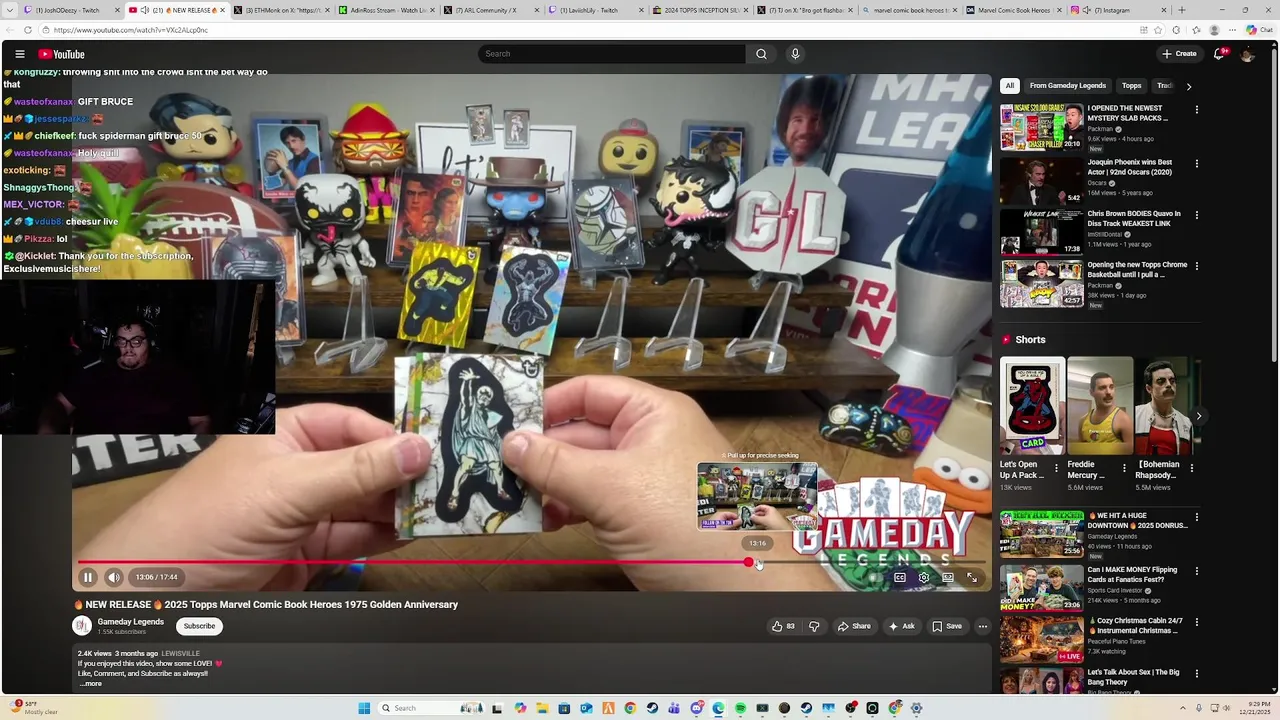Open Outlook from the taskbar
Viewport: 1280px width, 720px height.
(x=586, y=708)
